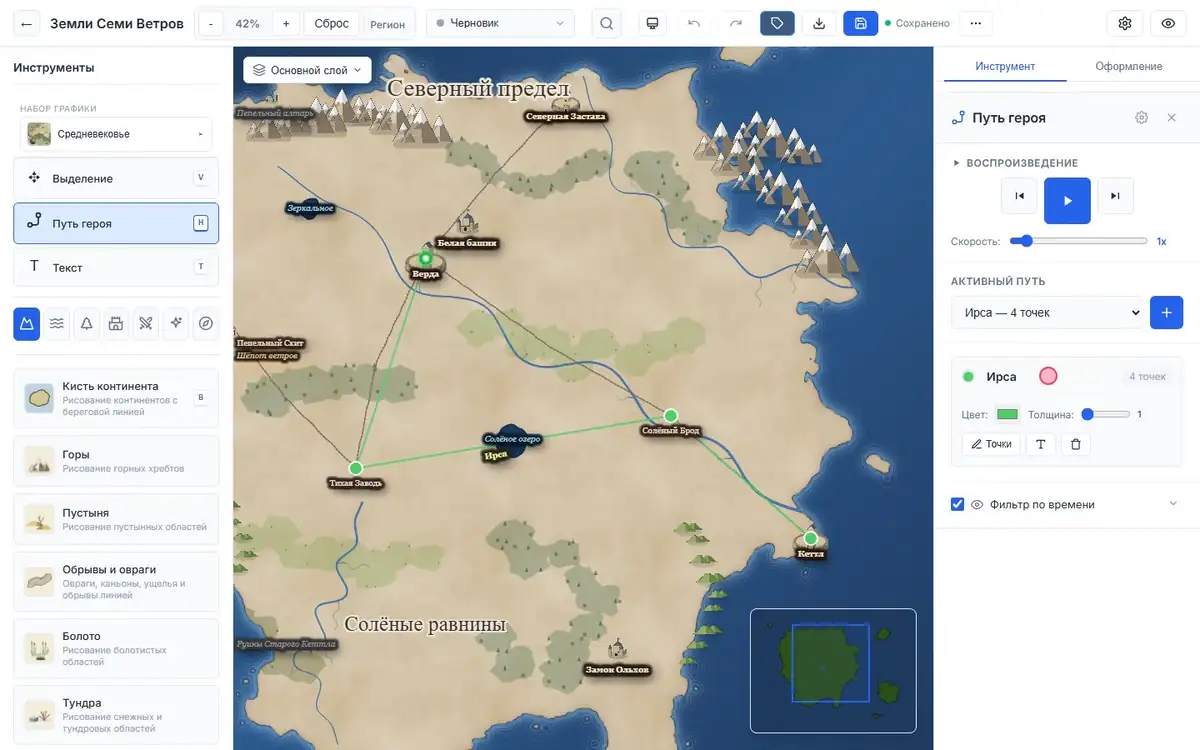Open the green Цвет color swatch

pyautogui.click(x=1007, y=414)
